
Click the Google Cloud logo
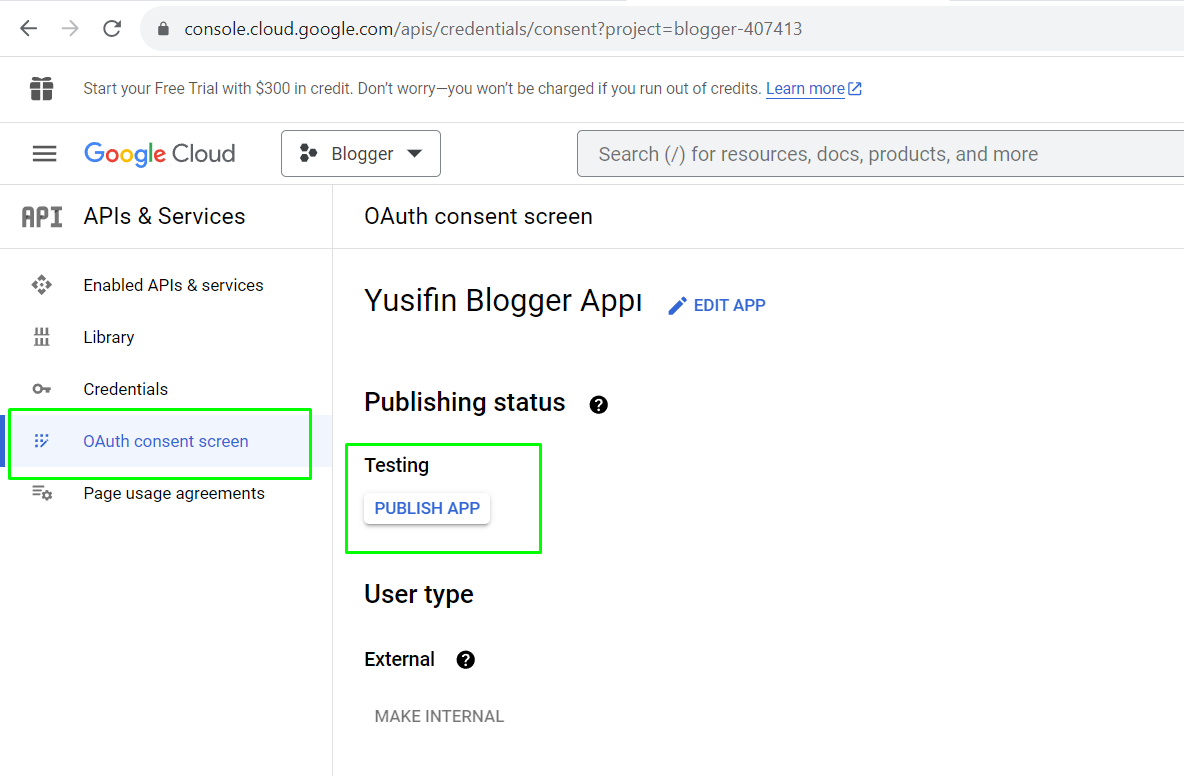click(159, 154)
